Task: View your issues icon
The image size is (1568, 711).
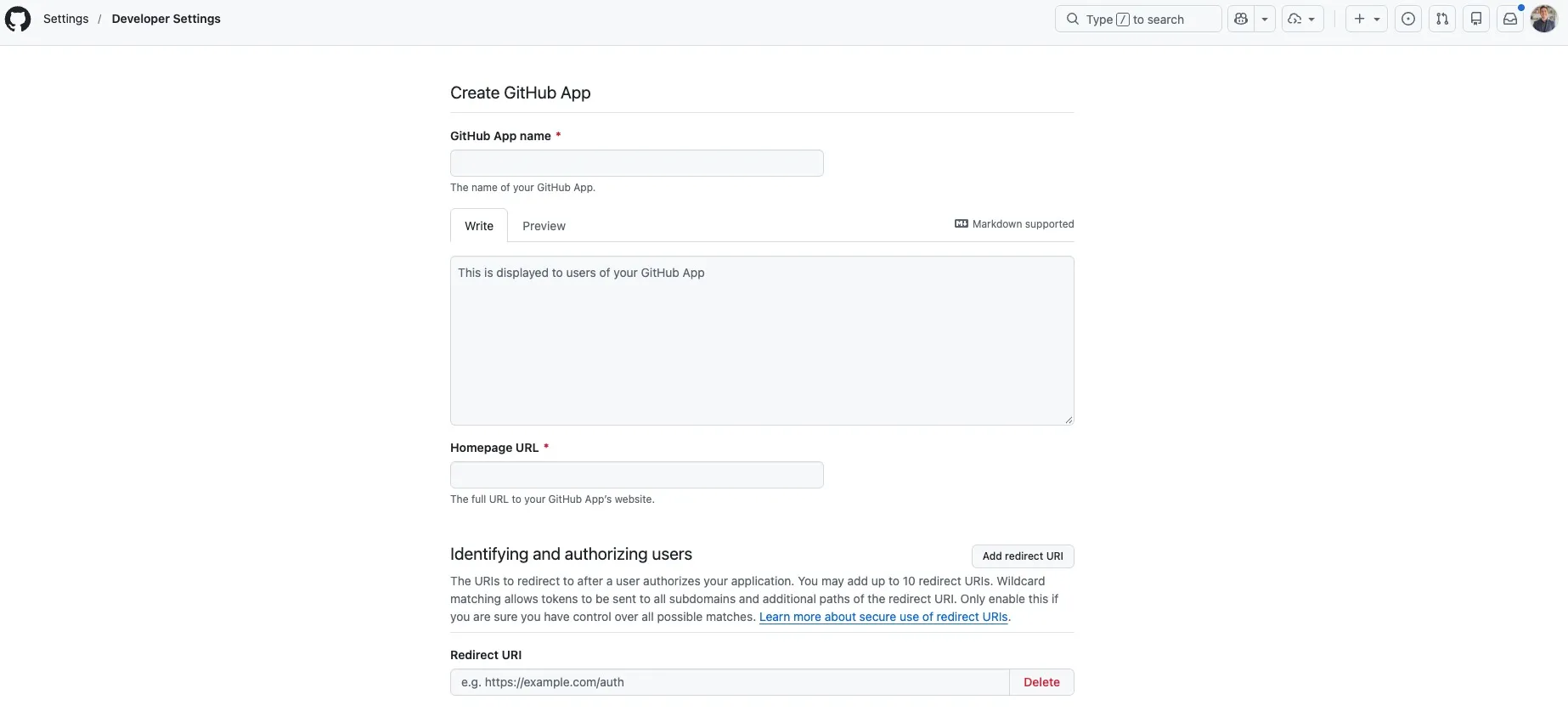Action: pyautogui.click(x=1408, y=19)
